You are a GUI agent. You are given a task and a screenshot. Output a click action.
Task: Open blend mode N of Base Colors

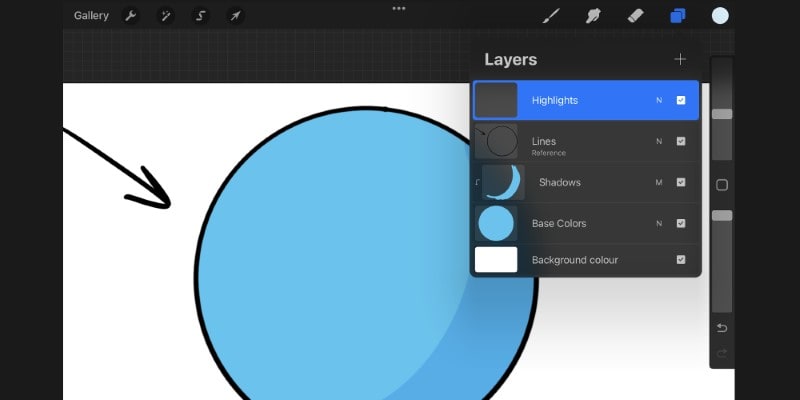click(659, 223)
